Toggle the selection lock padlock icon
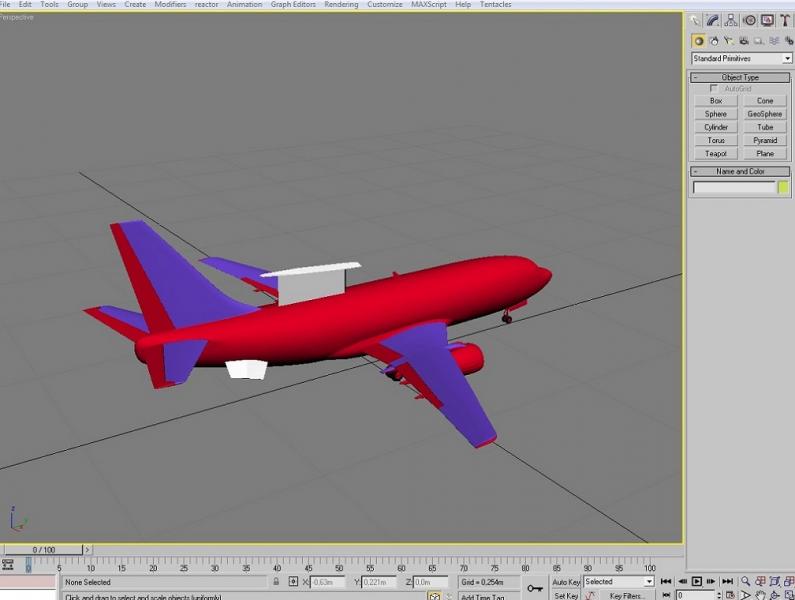Viewport: 795px width, 600px height. [x=276, y=582]
